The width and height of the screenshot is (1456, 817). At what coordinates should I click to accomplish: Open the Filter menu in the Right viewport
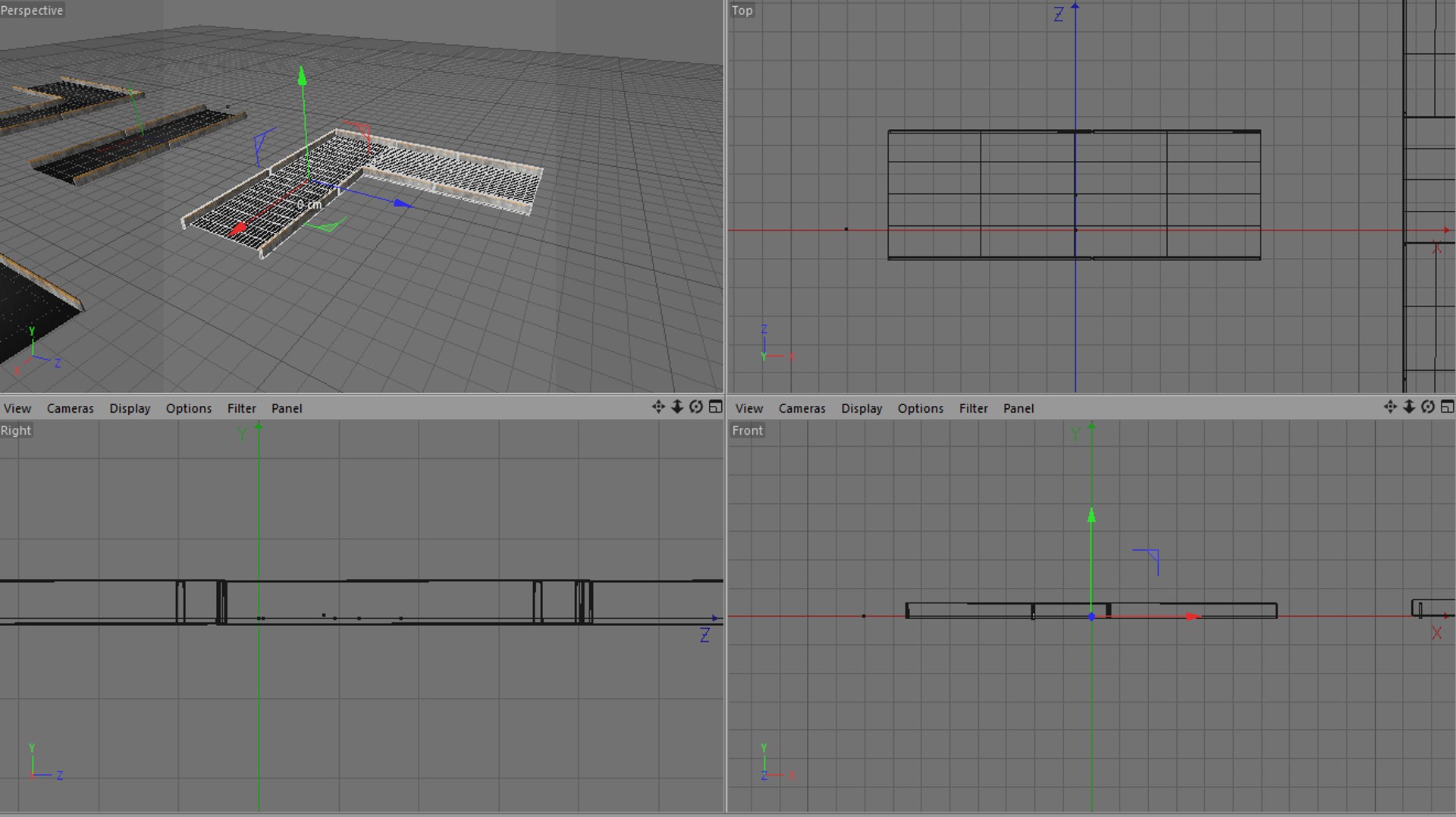[x=242, y=408]
